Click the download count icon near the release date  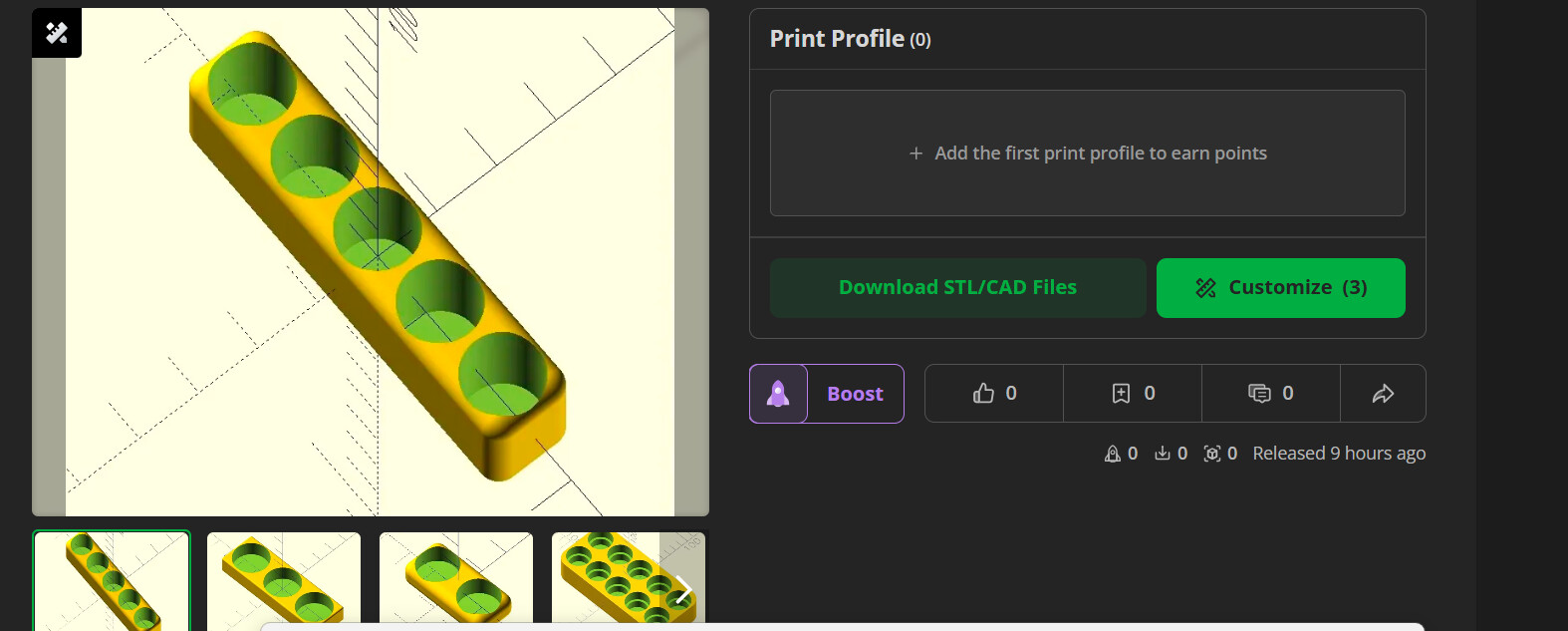pos(1163,454)
